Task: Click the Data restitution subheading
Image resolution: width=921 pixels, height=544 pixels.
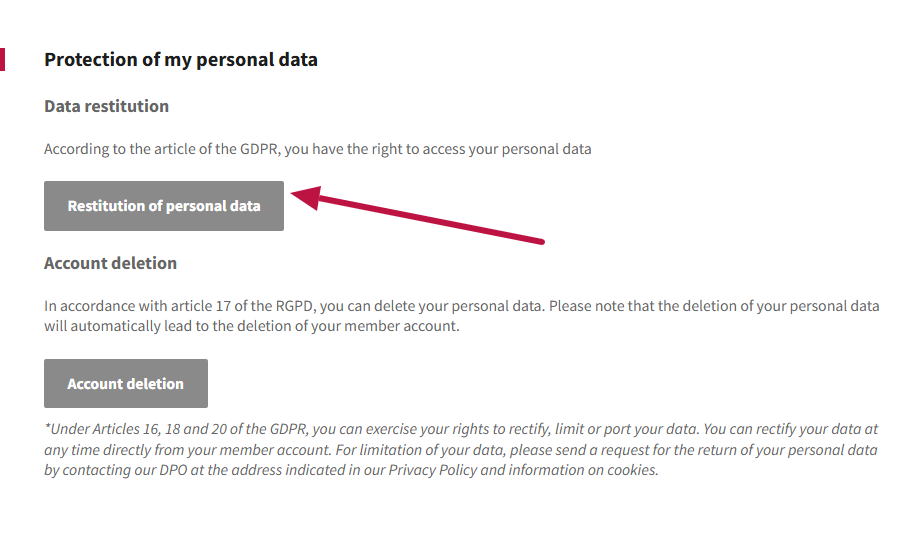Action: 106,106
